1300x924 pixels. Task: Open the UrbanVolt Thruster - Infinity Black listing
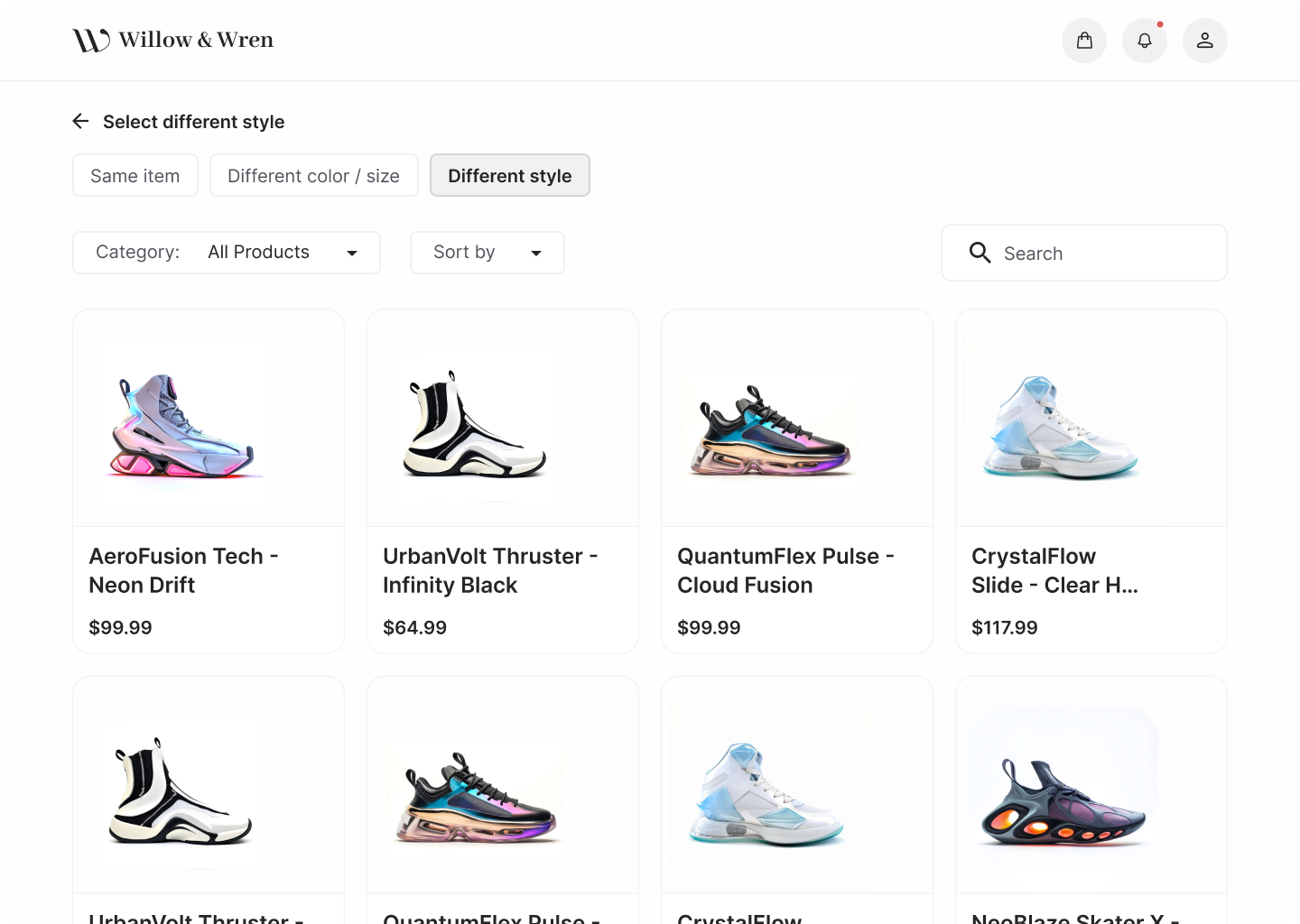click(x=490, y=570)
